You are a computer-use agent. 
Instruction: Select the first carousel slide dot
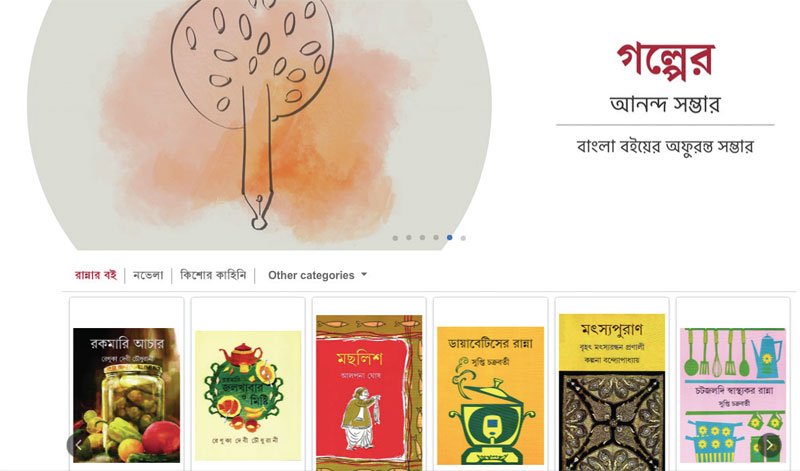(395, 238)
